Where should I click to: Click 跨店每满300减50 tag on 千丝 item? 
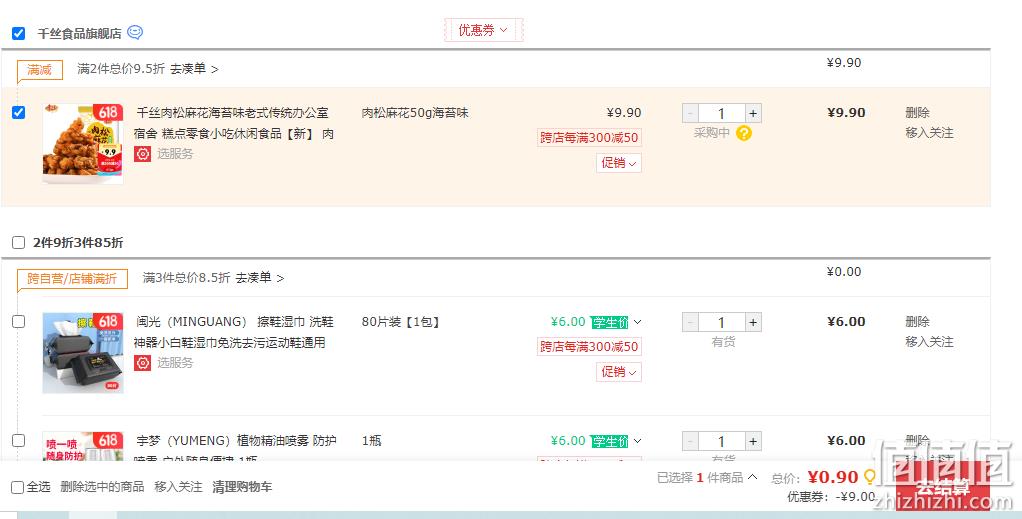tap(589, 138)
